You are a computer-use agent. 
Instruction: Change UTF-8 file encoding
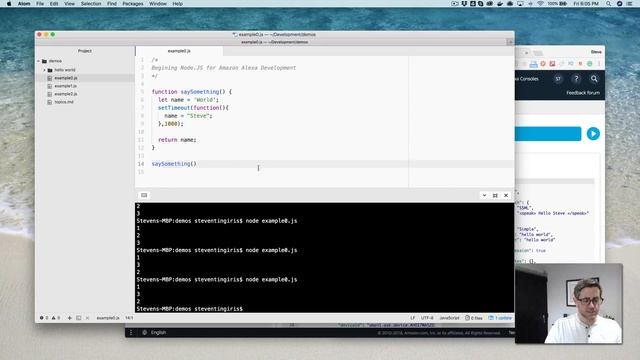[427, 318]
